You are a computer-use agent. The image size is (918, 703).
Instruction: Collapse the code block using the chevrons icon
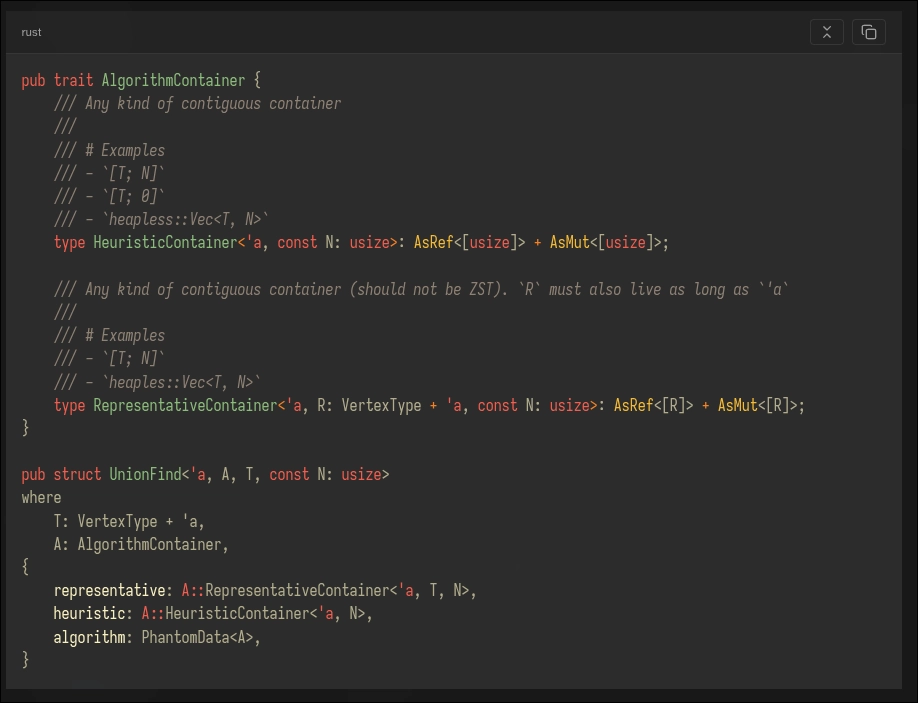[x=826, y=32]
